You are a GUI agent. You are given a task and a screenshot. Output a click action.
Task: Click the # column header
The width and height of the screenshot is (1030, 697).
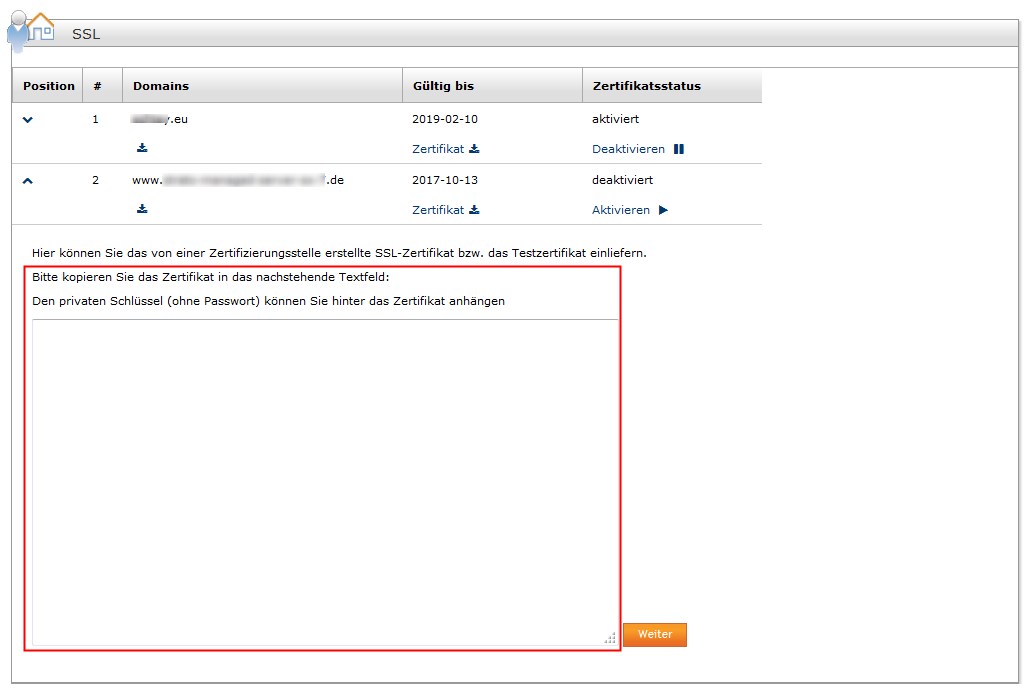102,85
